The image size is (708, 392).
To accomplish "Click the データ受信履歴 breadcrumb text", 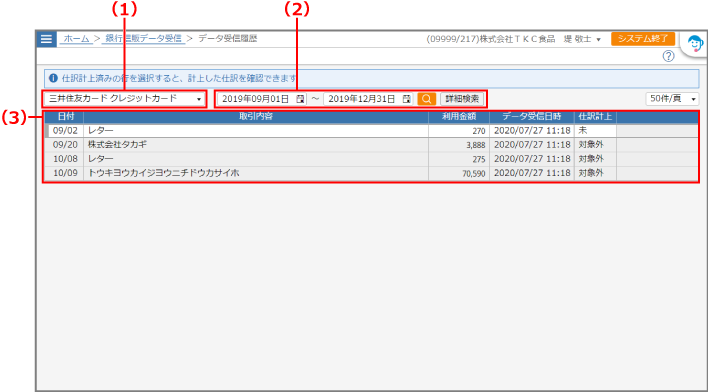I will coord(228,39).
